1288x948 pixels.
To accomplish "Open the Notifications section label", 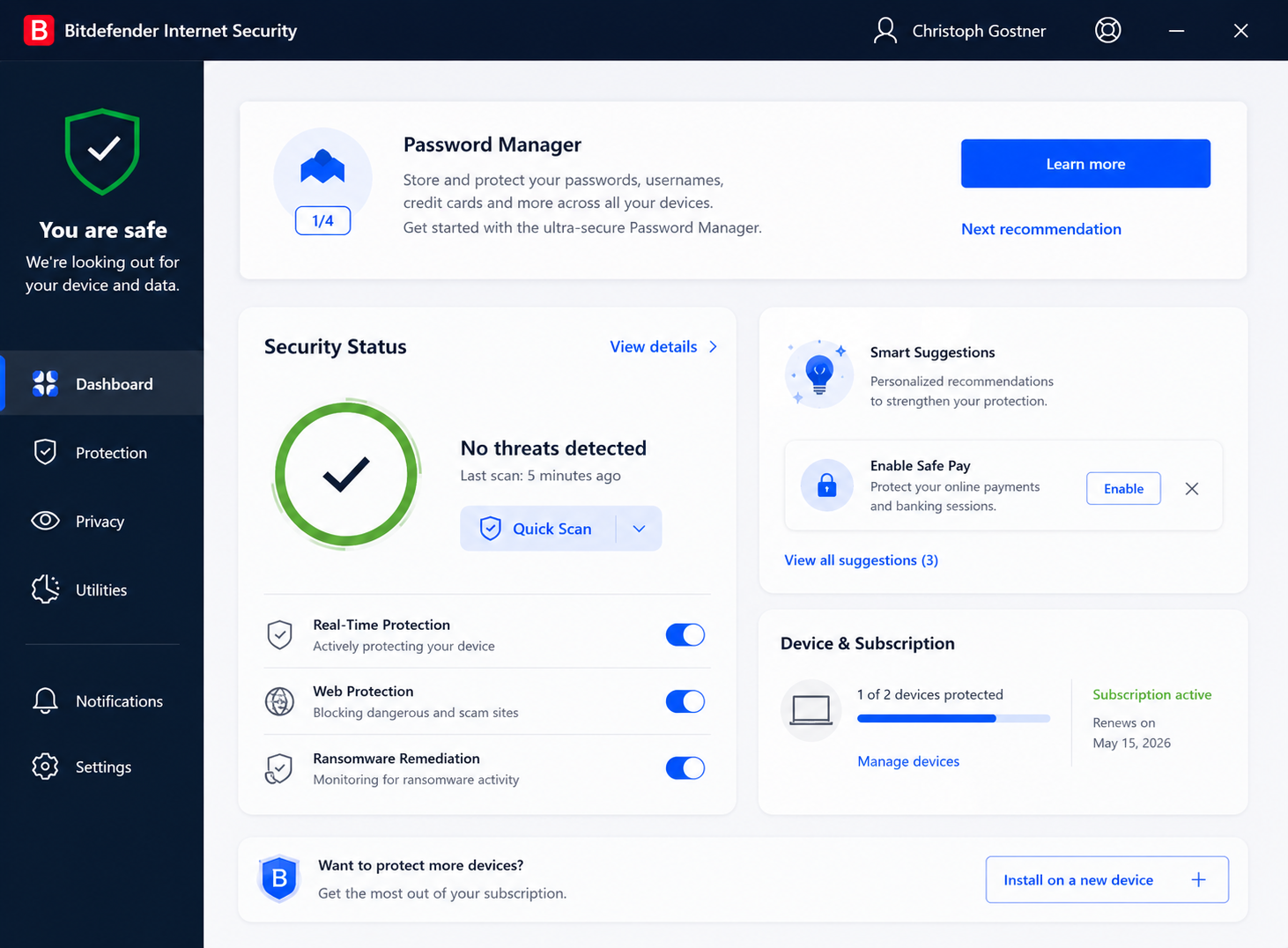I will [119, 701].
